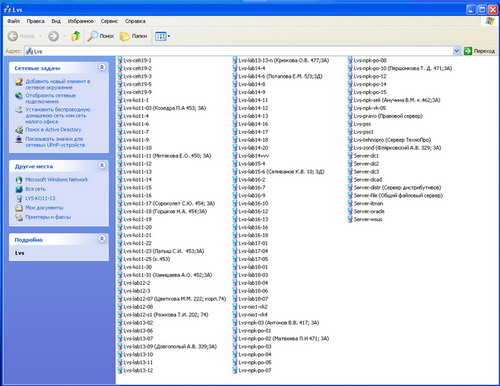Click the Forward navigation arrow
500x386 pixels.
point(53,36)
